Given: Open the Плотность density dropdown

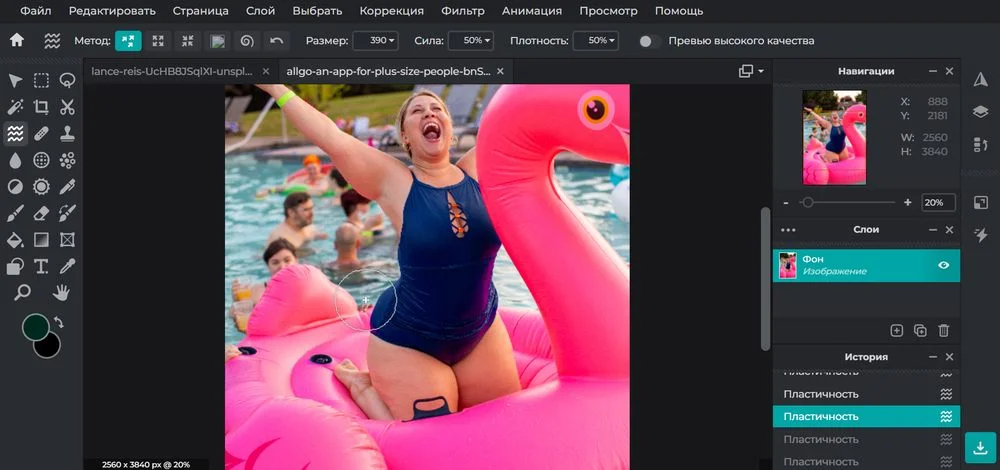Looking at the screenshot, I should [x=596, y=41].
